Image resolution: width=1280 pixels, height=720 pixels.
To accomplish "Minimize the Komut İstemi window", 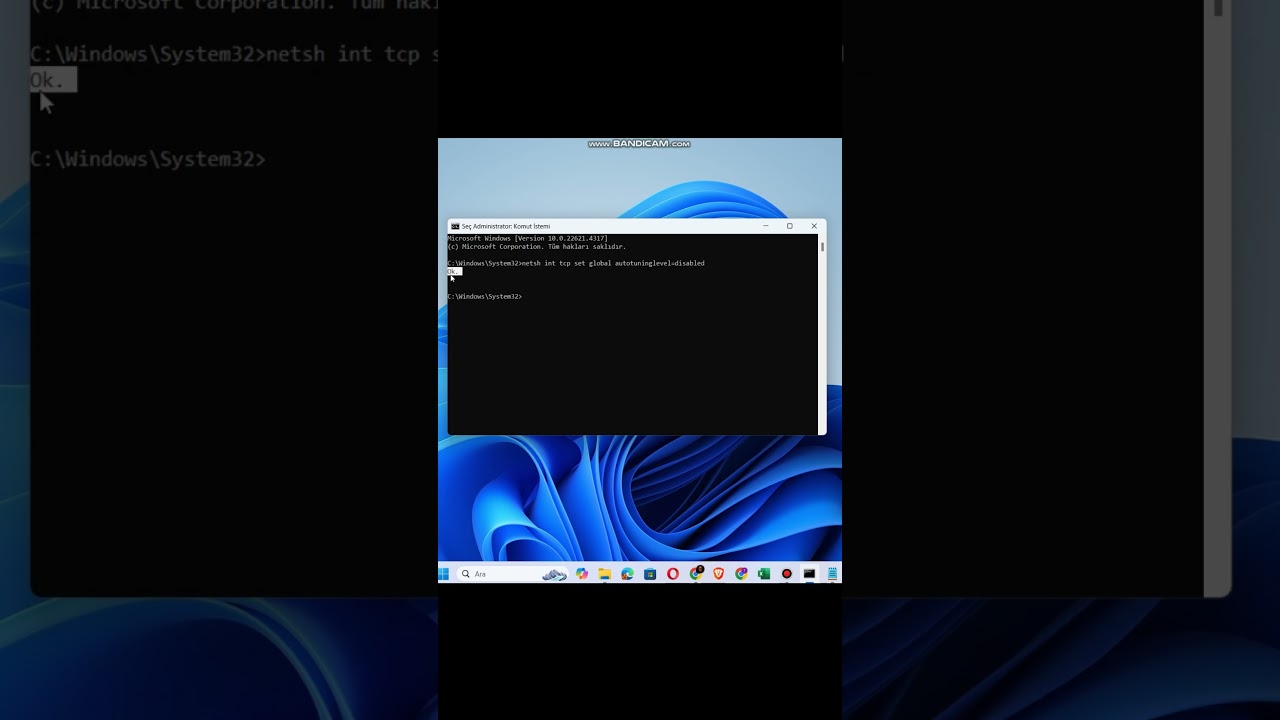I will tap(766, 226).
